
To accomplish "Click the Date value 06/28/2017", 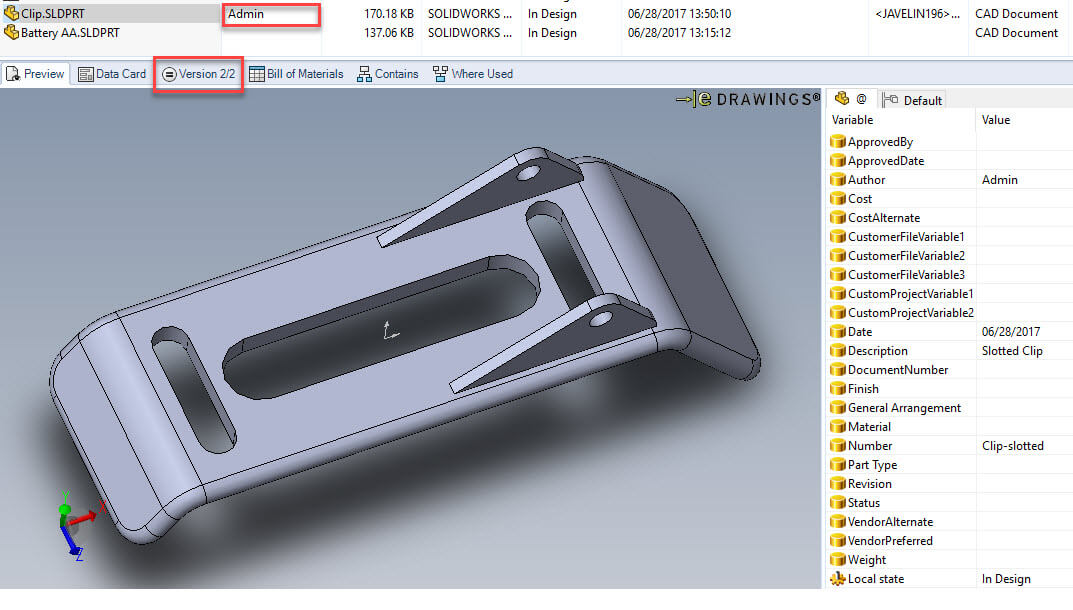I will [1011, 331].
